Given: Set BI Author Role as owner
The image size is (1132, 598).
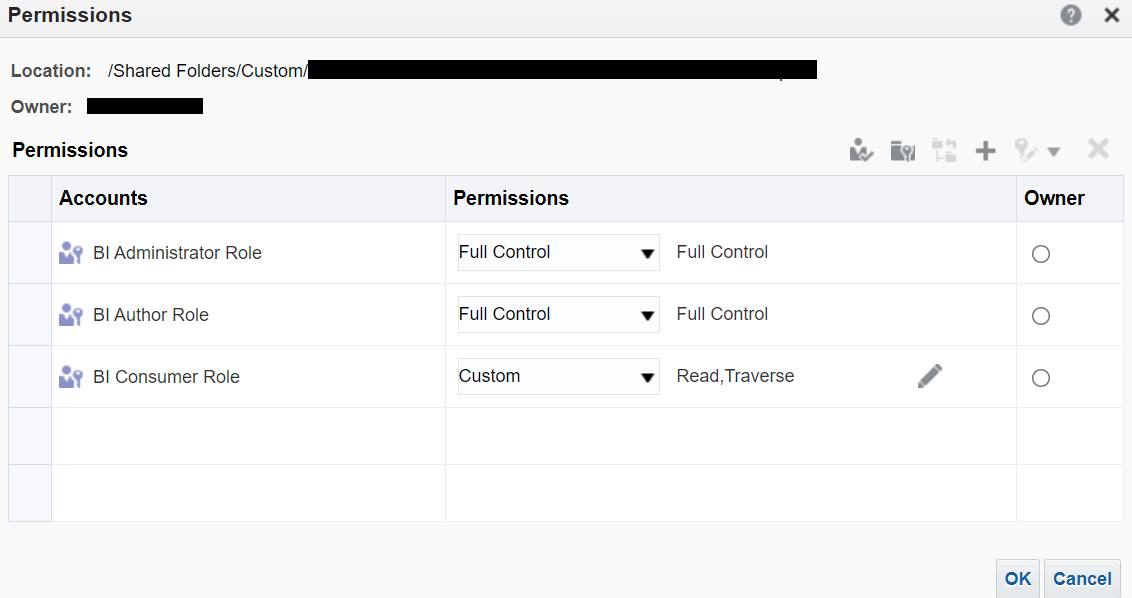Looking at the screenshot, I should (1040, 316).
